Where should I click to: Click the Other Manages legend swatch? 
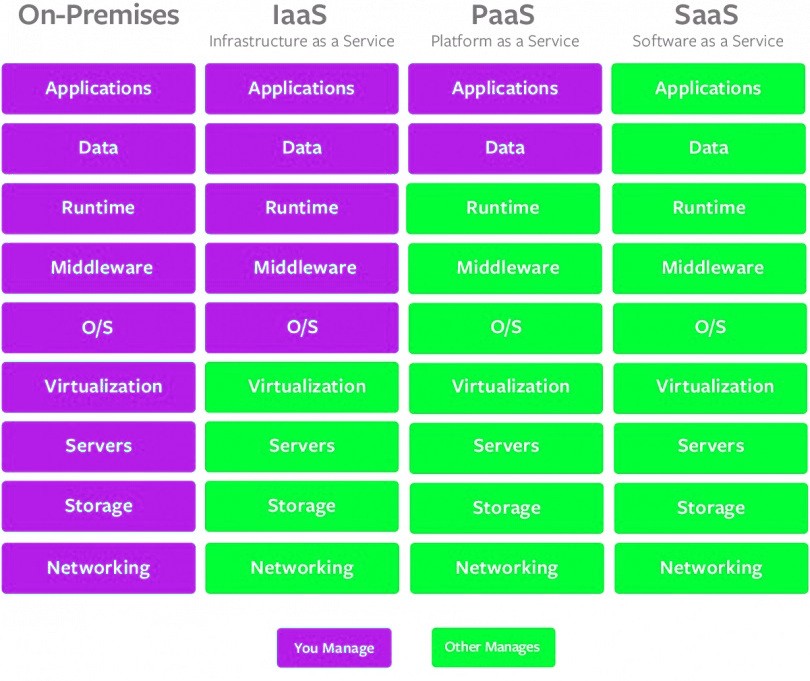pos(492,647)
